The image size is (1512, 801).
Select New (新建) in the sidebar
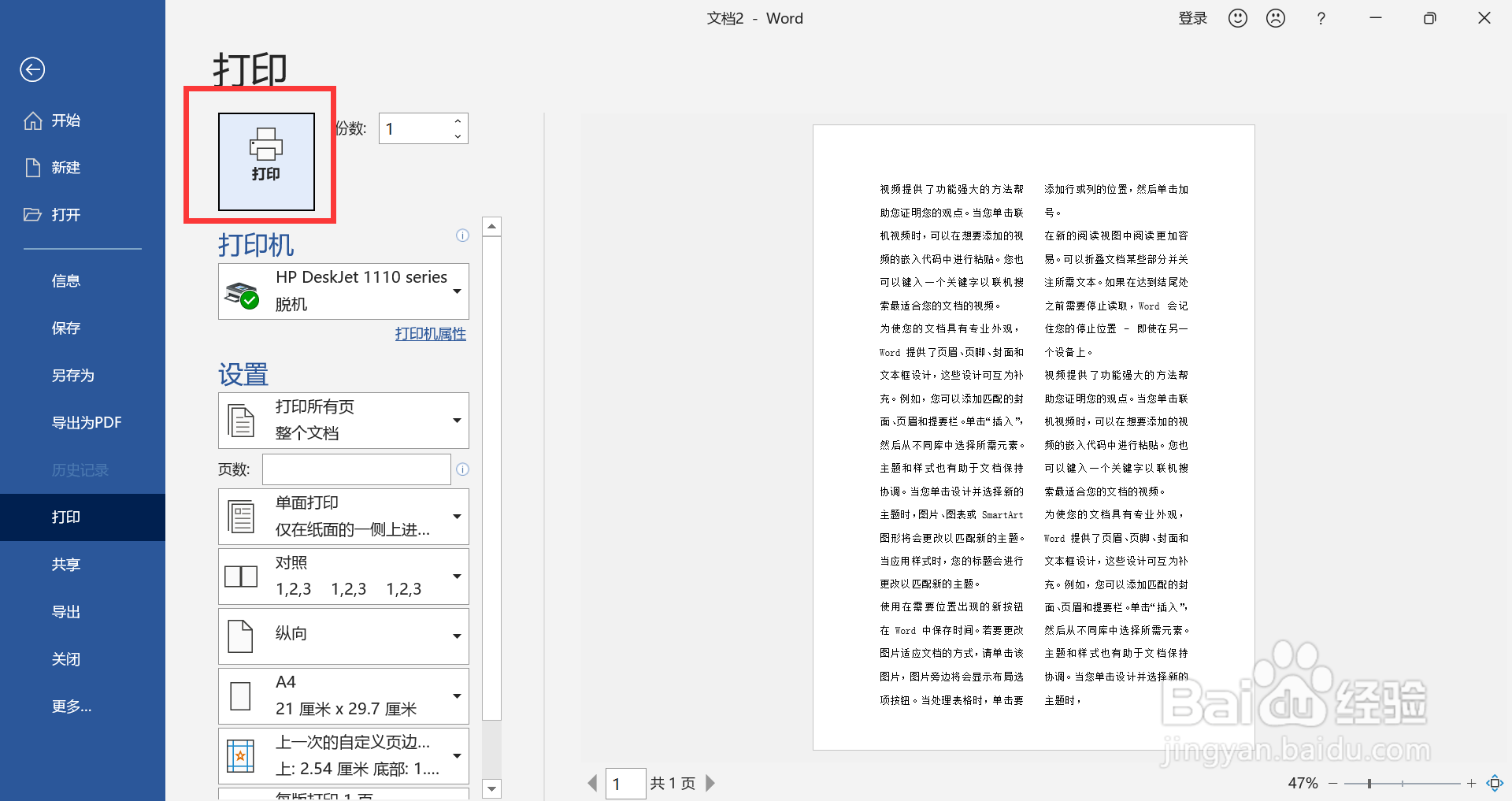(x=53, y=168)
